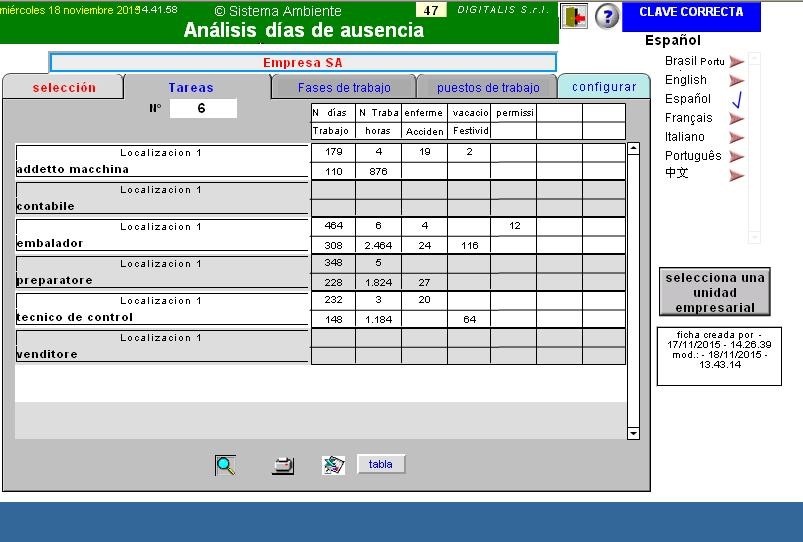Click cell value 464 for embalador
The height and width of the screenshot is (542, 803).
333,225
